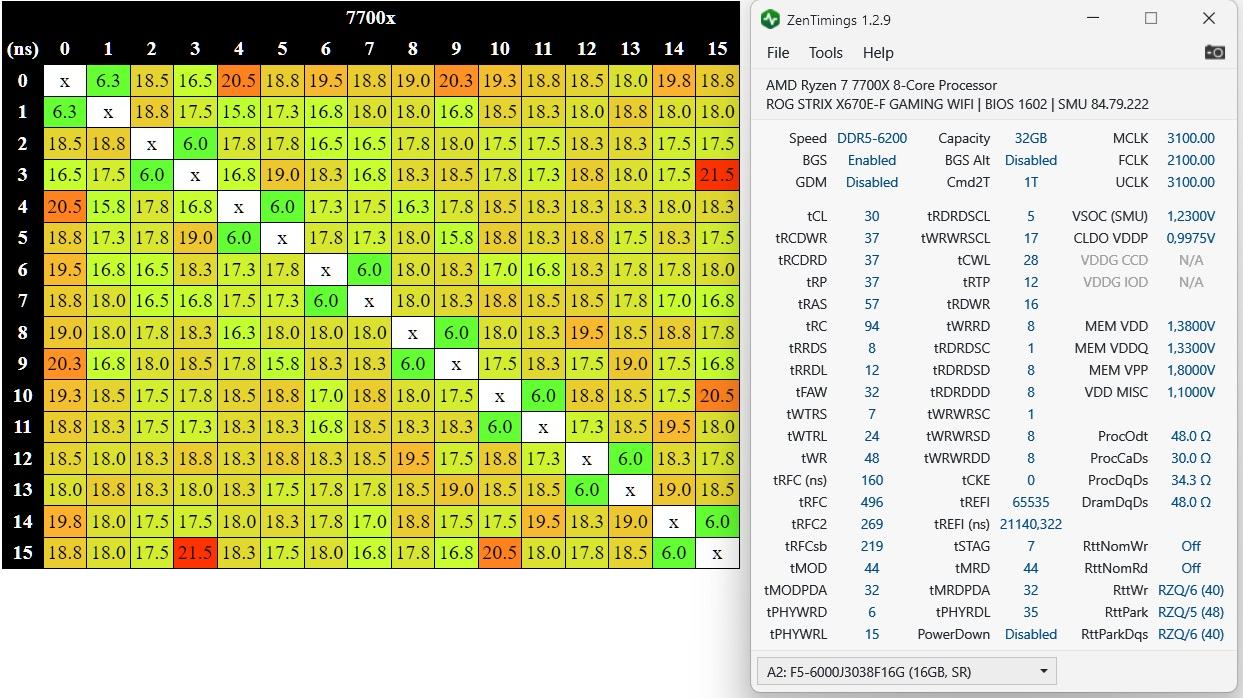1243x698 pixels.
Task: Select the ProcDqDs value 34.3 Ω
Action: pyautogui.click(x=1191, y=480)
